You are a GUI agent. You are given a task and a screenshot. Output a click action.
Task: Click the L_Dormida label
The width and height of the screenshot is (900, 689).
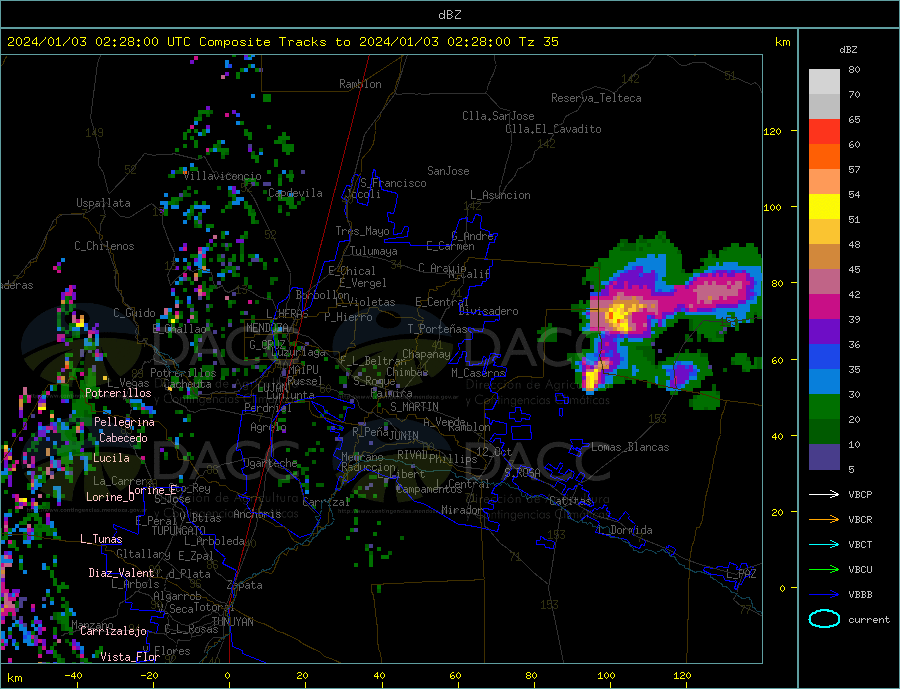point(624,529)
